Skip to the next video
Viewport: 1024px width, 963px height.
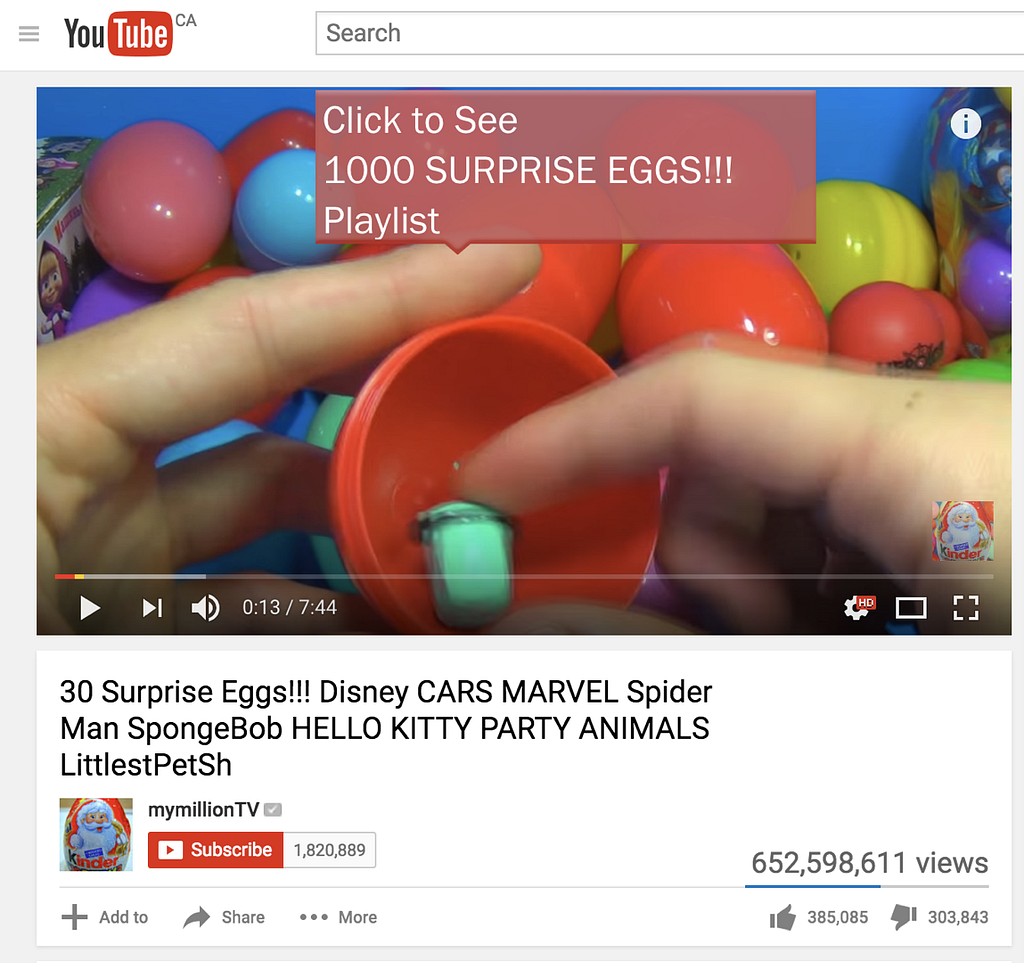(x=152, y=608)
